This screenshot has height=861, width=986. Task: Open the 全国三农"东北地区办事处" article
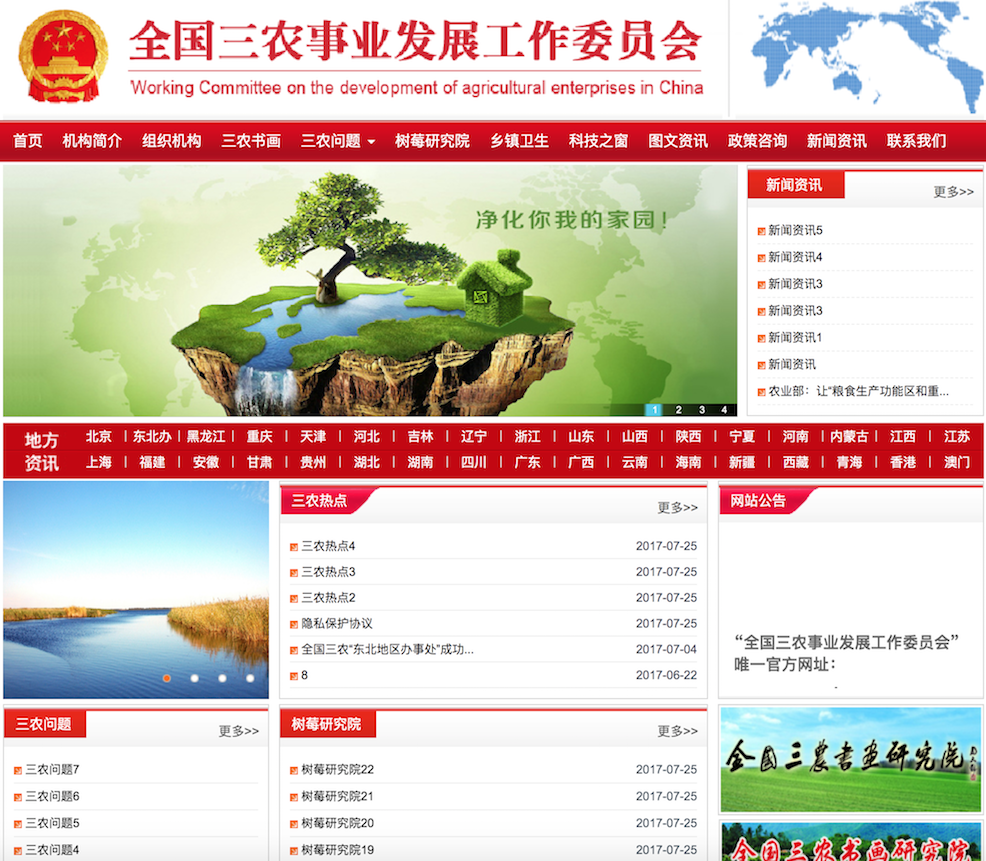click(387, 650)
